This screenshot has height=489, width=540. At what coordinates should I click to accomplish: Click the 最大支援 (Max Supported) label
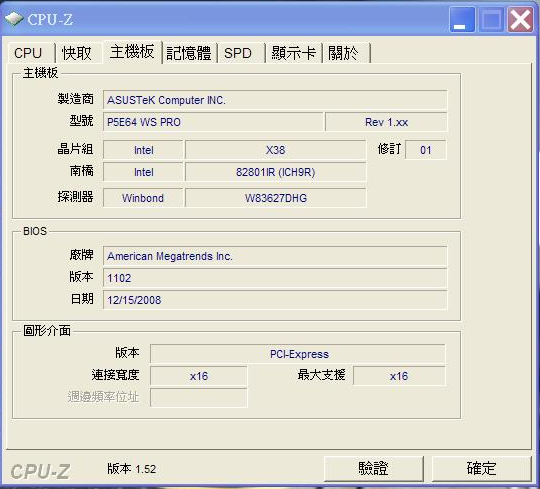(321, 375)
